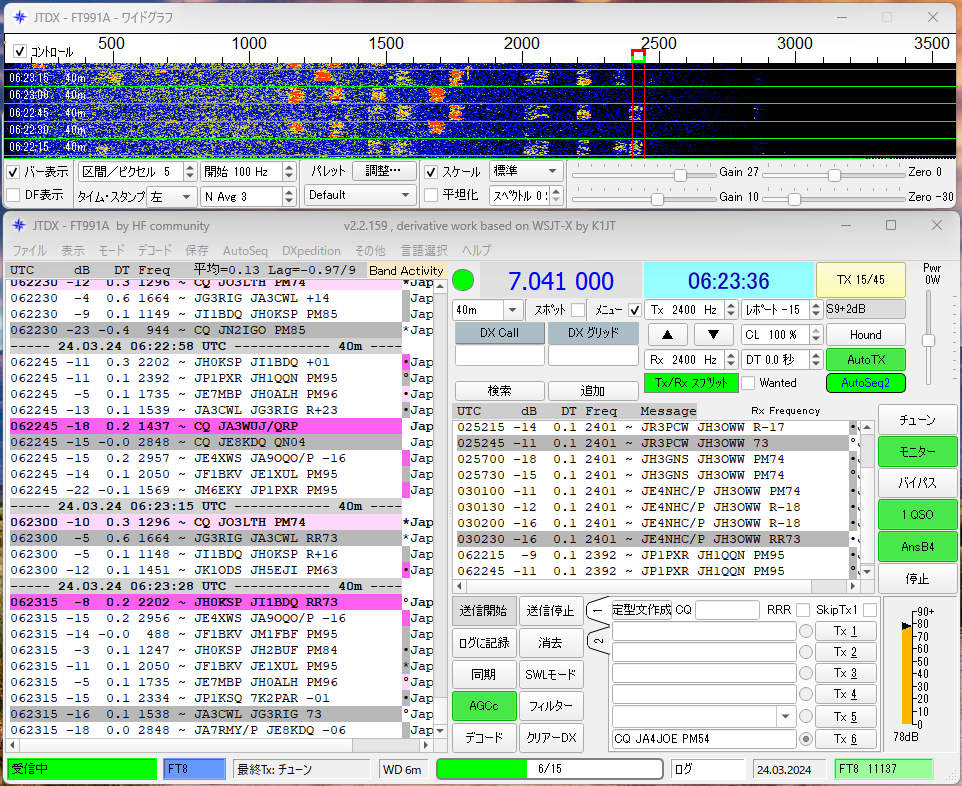Click the CQ JA4JOE PM54 message field

[704, 739]
